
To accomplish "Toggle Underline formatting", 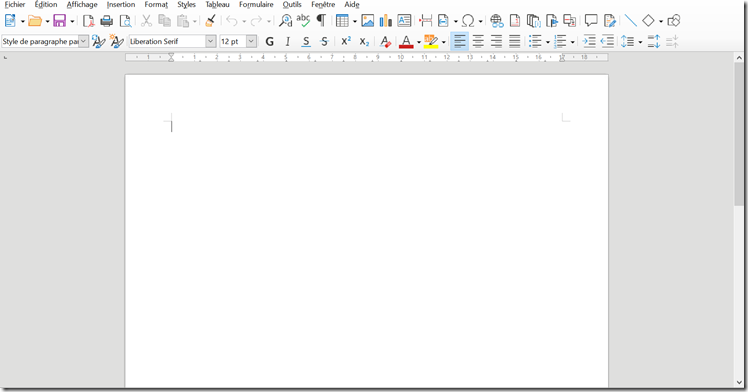I will tap(306, 41).
